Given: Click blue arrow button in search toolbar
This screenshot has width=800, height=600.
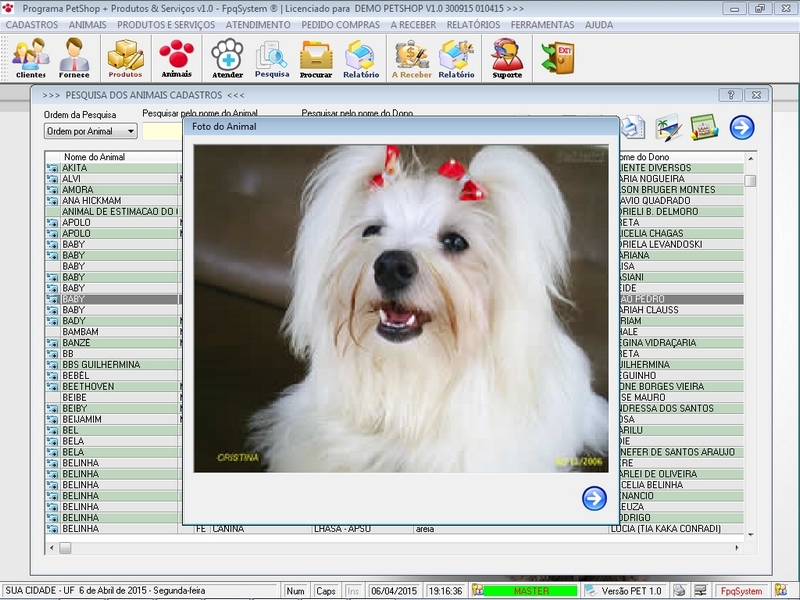Looking at the screenshot, I should [741, 127].
